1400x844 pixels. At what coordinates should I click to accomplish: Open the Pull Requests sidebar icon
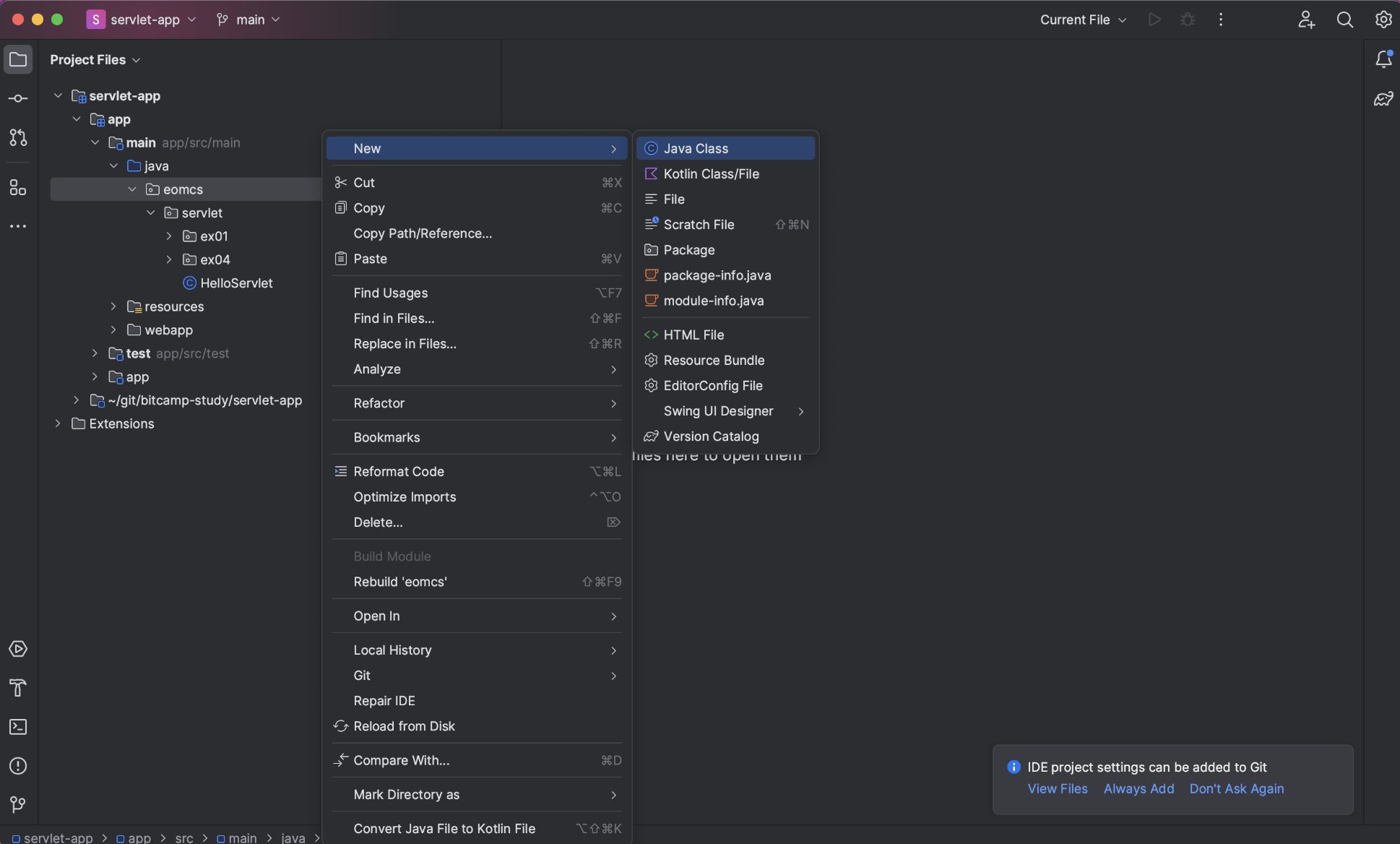click(x=18, y=137)
